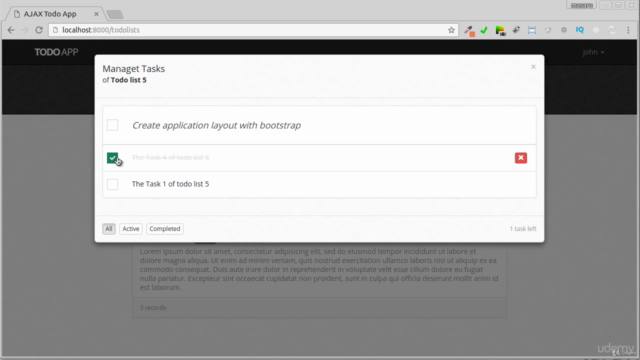Click the green checkmark extension icon
Viewport: 640px width, 360px height.
(484, 30)
